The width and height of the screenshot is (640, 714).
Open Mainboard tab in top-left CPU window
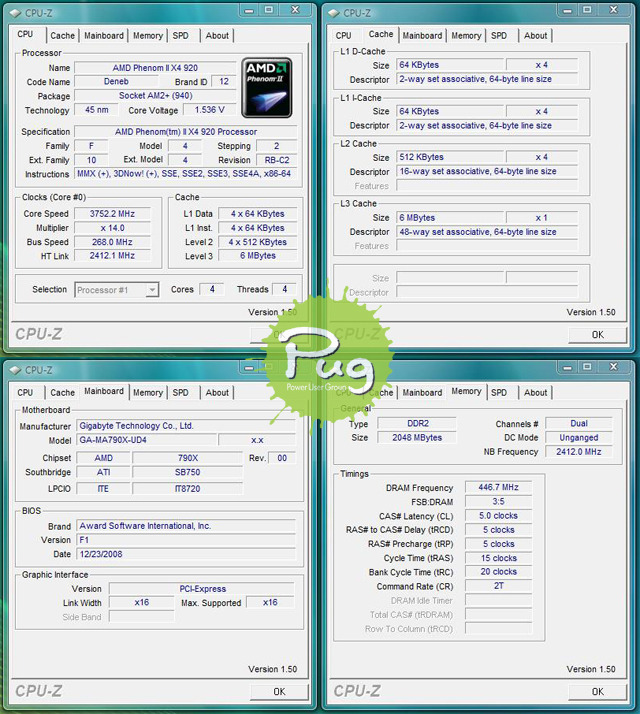coord(104,36)
